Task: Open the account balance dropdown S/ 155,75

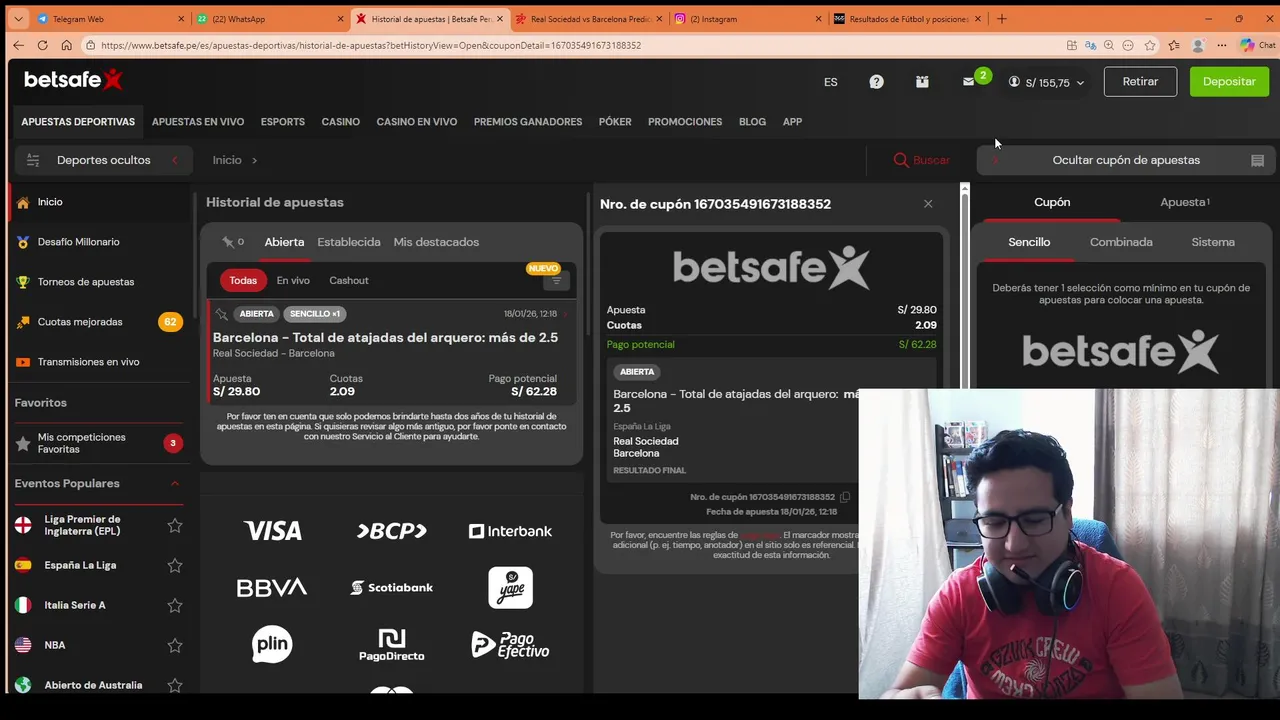Action: tap(1046, 83)
